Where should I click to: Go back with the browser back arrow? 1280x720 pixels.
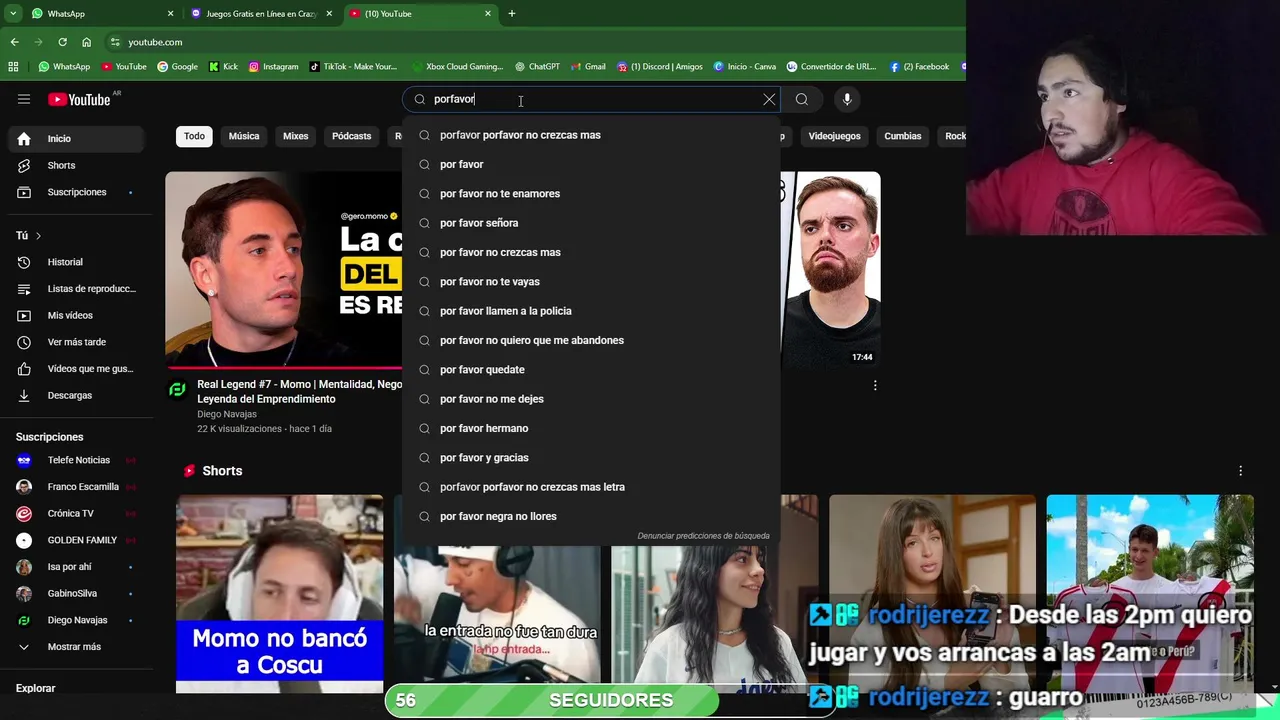click(14, 42)
